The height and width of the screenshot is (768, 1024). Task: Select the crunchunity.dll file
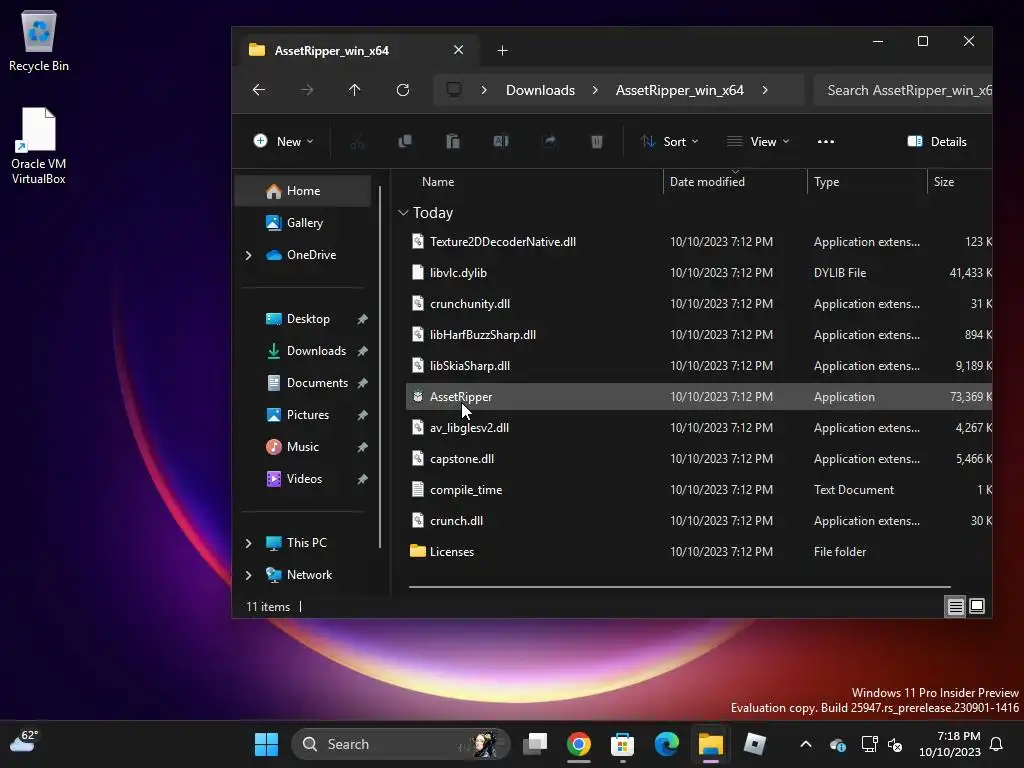699,304
